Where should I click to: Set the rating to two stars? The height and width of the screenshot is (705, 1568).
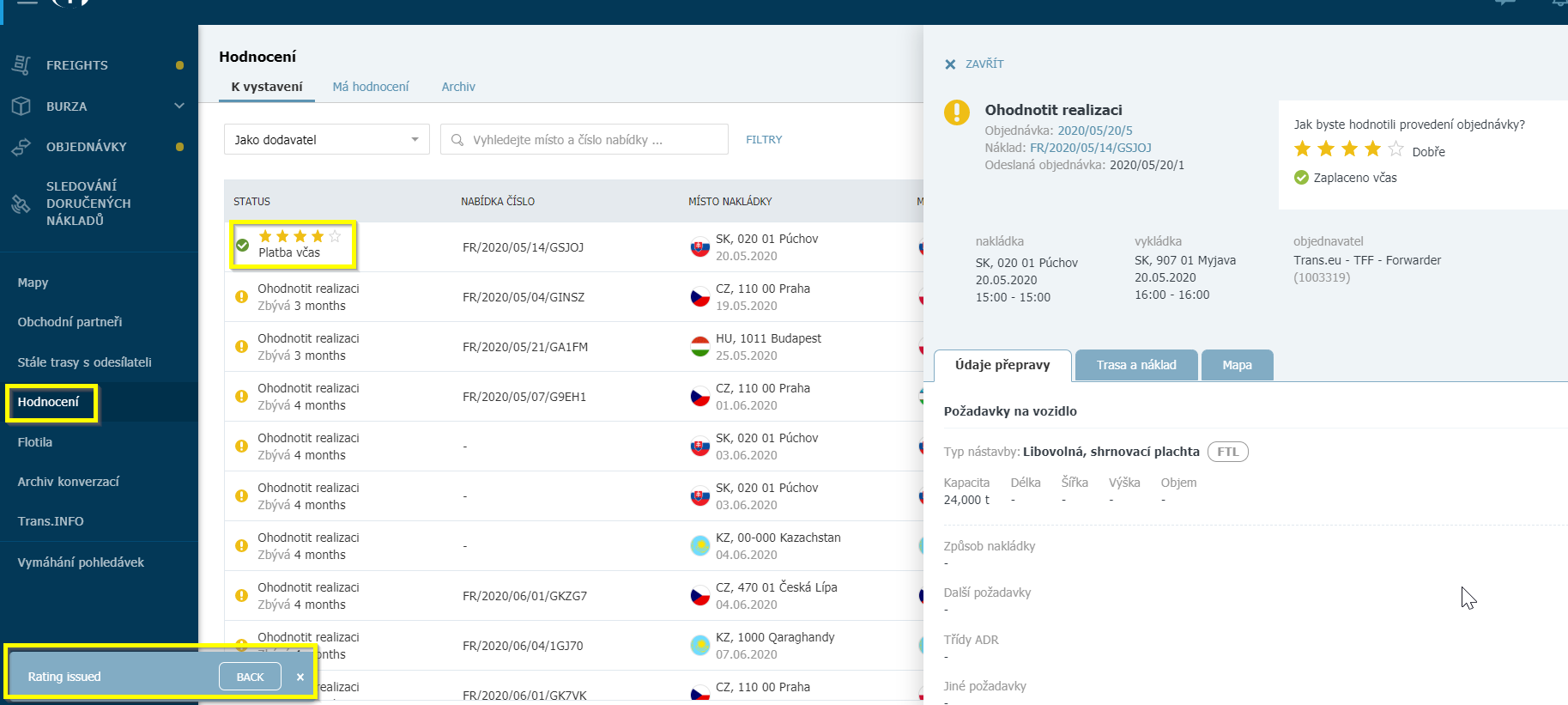pyautogui.click(x=1326, y=149)
